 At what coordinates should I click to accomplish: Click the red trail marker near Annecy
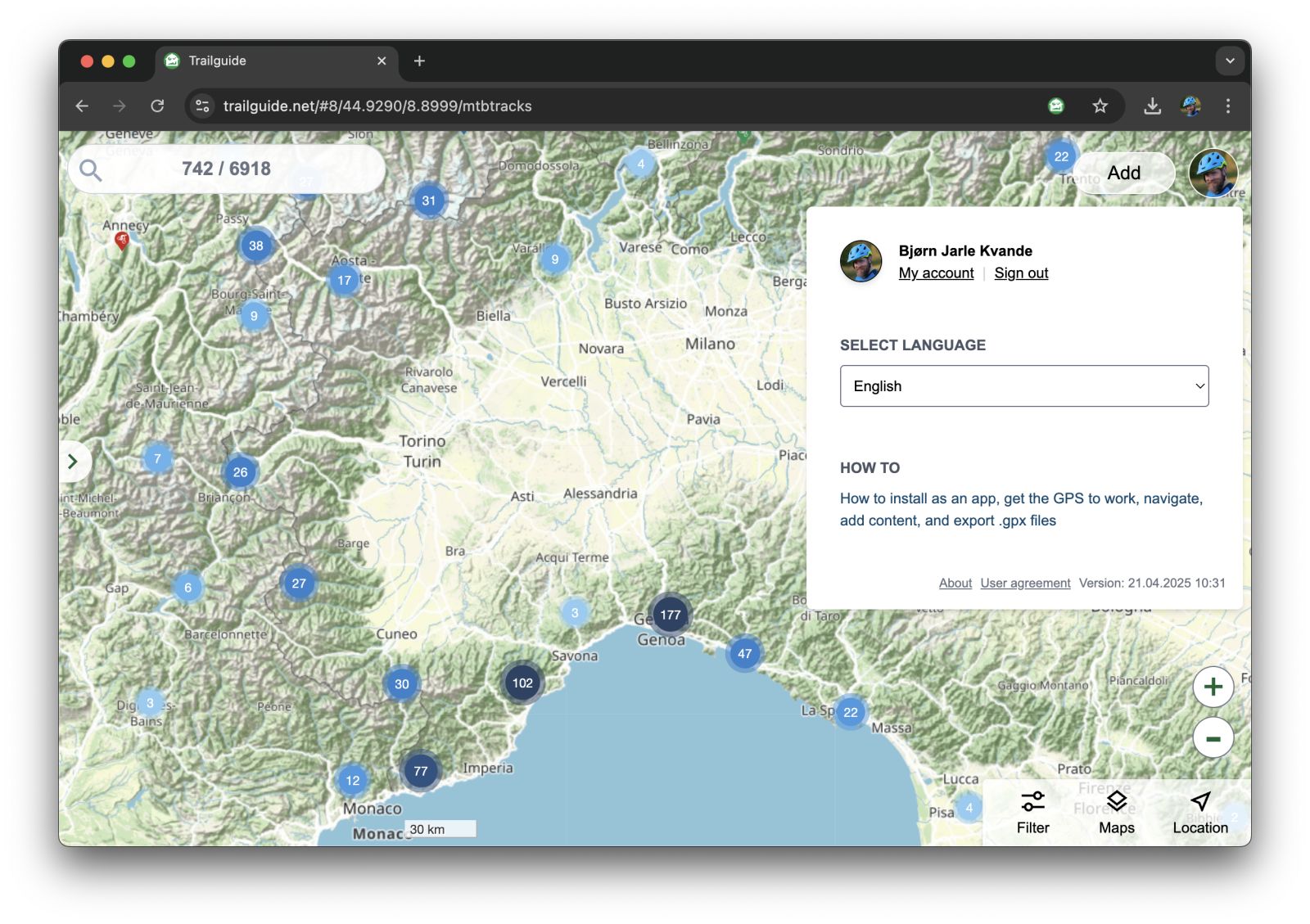(x=122, y=240)
